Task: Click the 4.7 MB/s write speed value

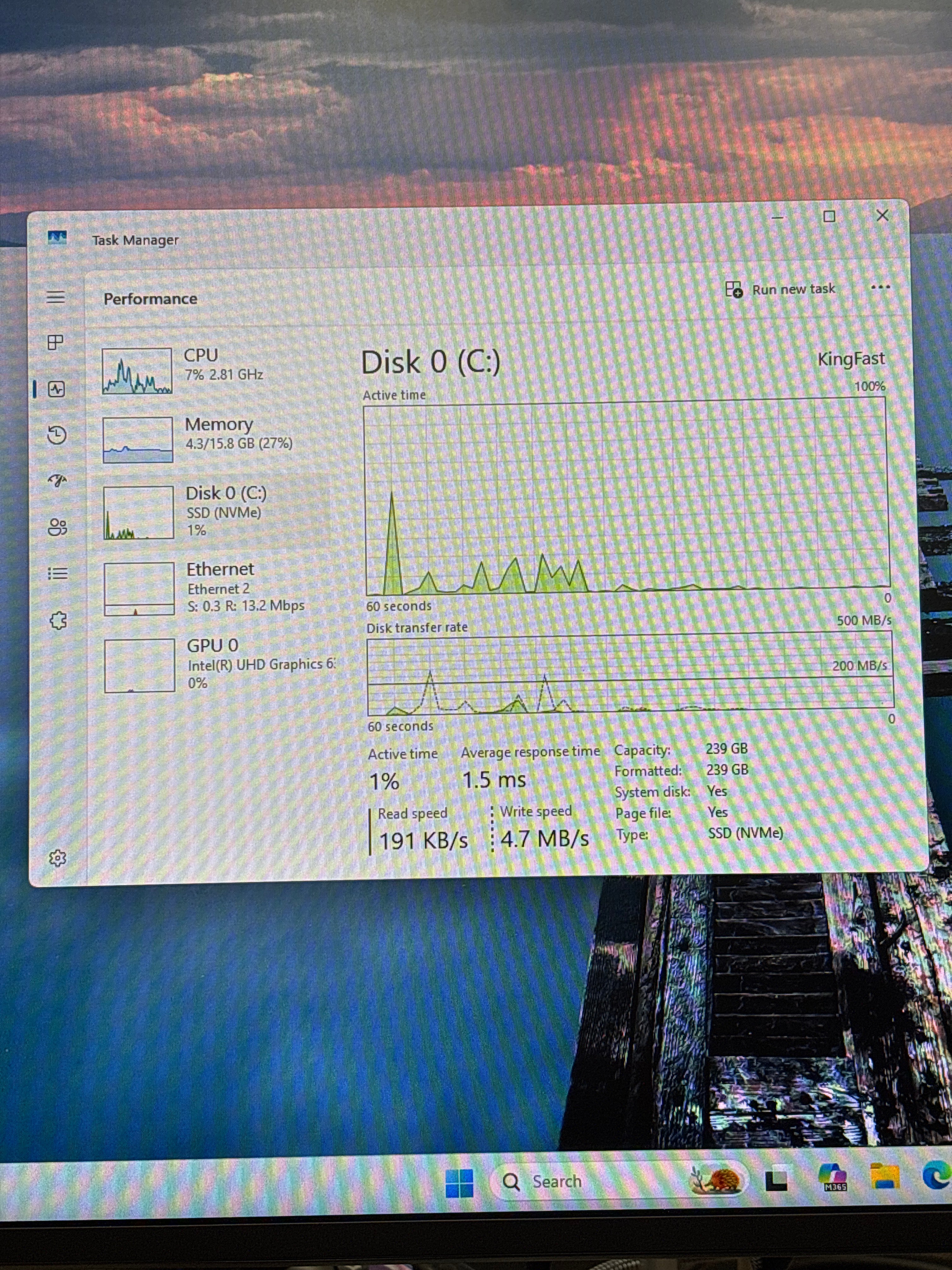Action: point(545,839)
